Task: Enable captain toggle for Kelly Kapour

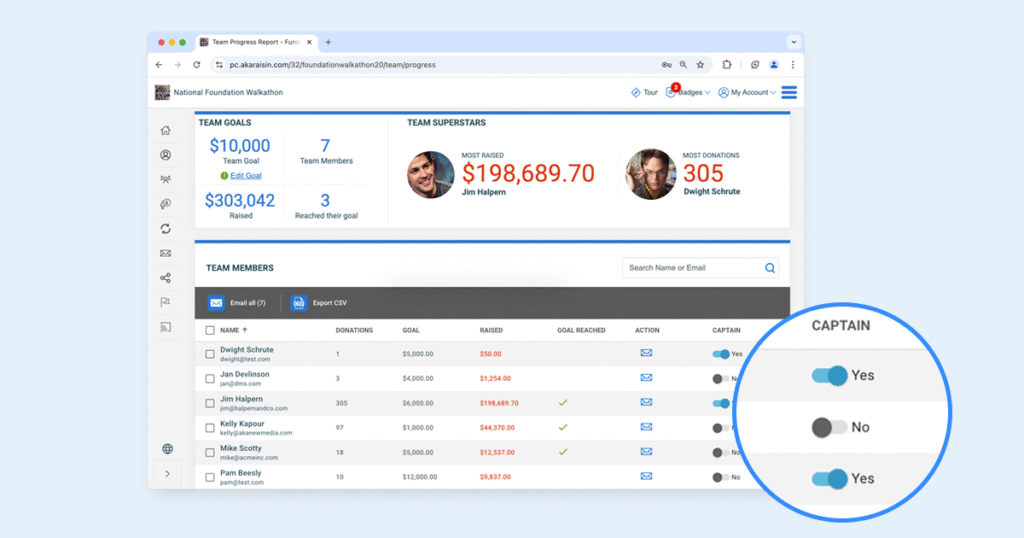Action: pyautogui.click(x=720, y=427)
